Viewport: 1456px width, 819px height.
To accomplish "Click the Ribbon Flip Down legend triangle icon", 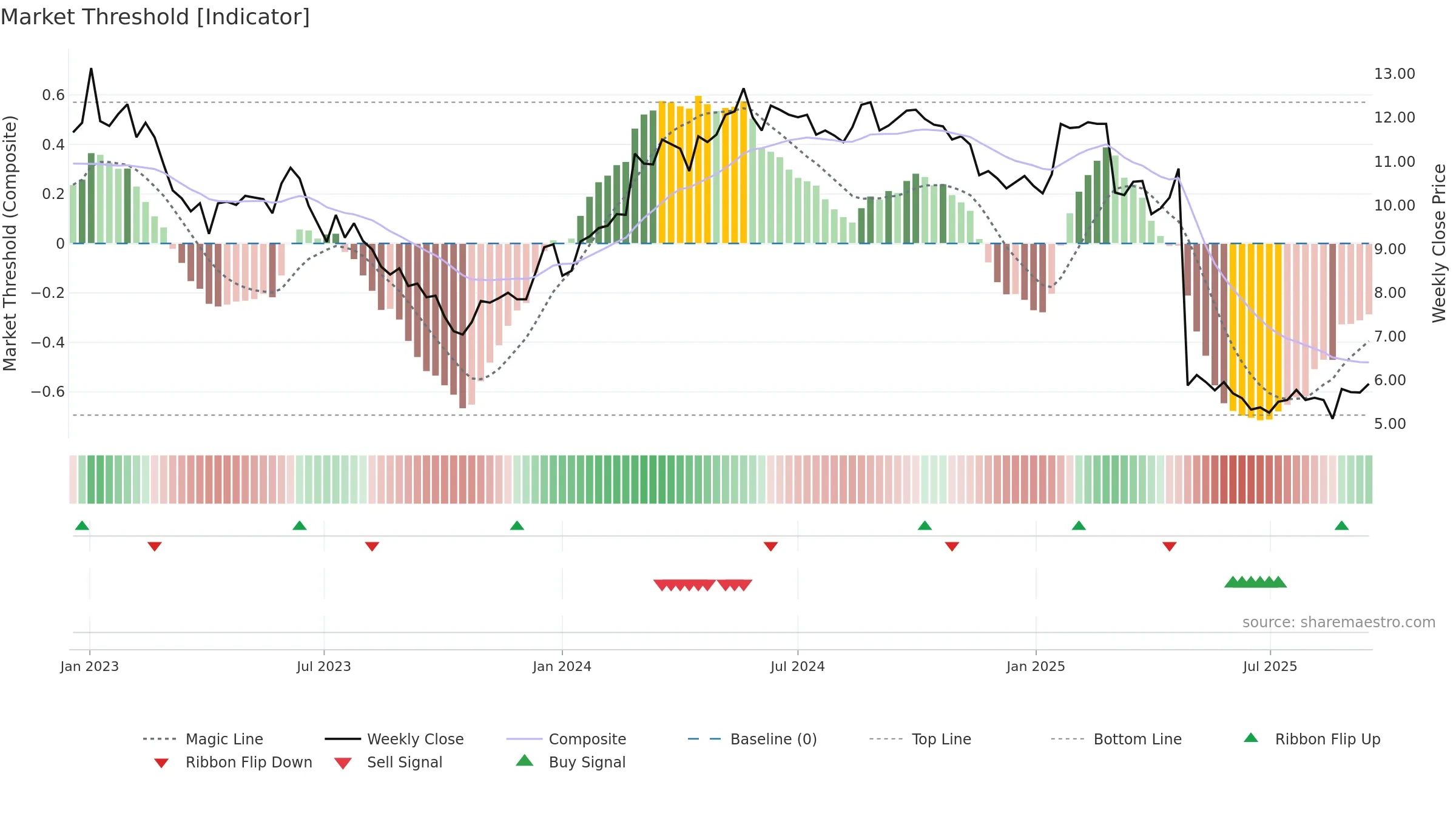I will pos(161,763).
